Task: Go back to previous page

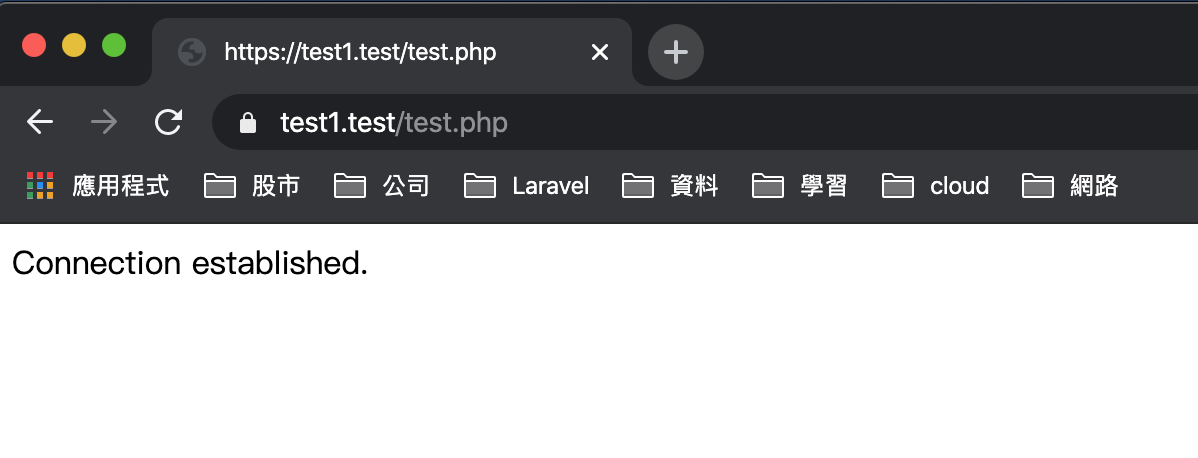Action: [x=40, y=122]
